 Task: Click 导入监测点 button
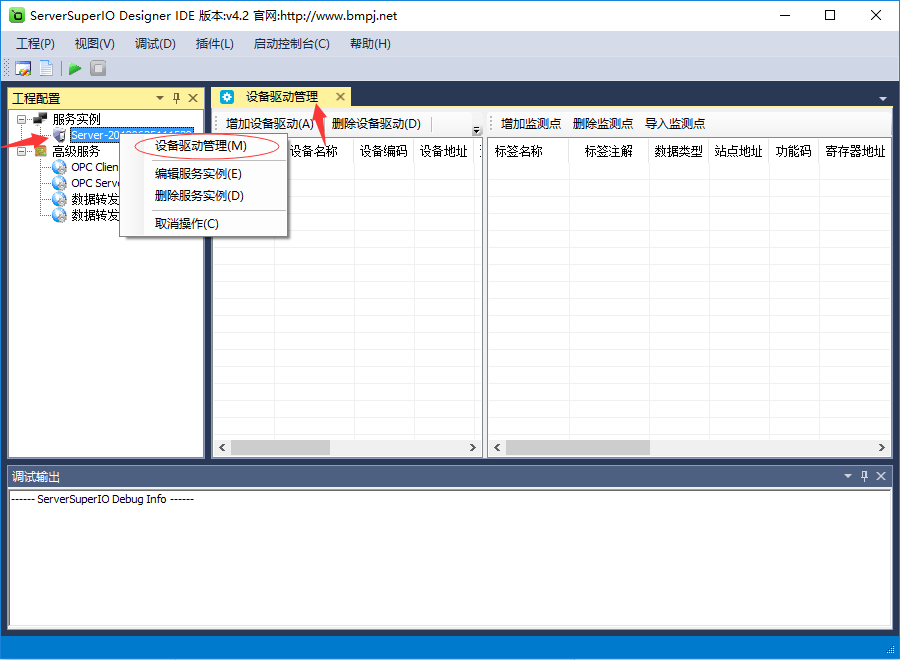coord(675,124)
